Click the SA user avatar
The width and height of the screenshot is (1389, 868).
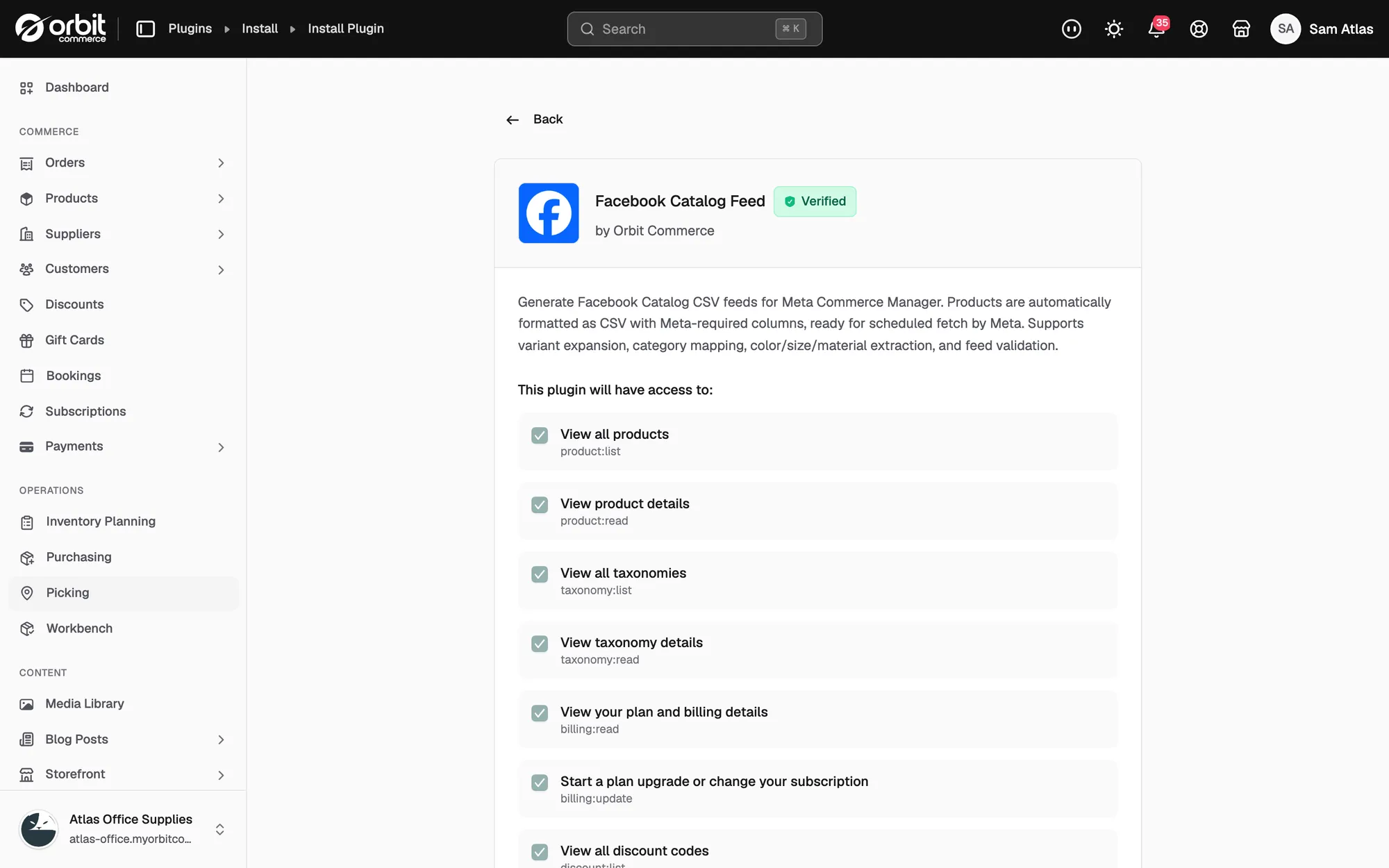(1286, 28)
